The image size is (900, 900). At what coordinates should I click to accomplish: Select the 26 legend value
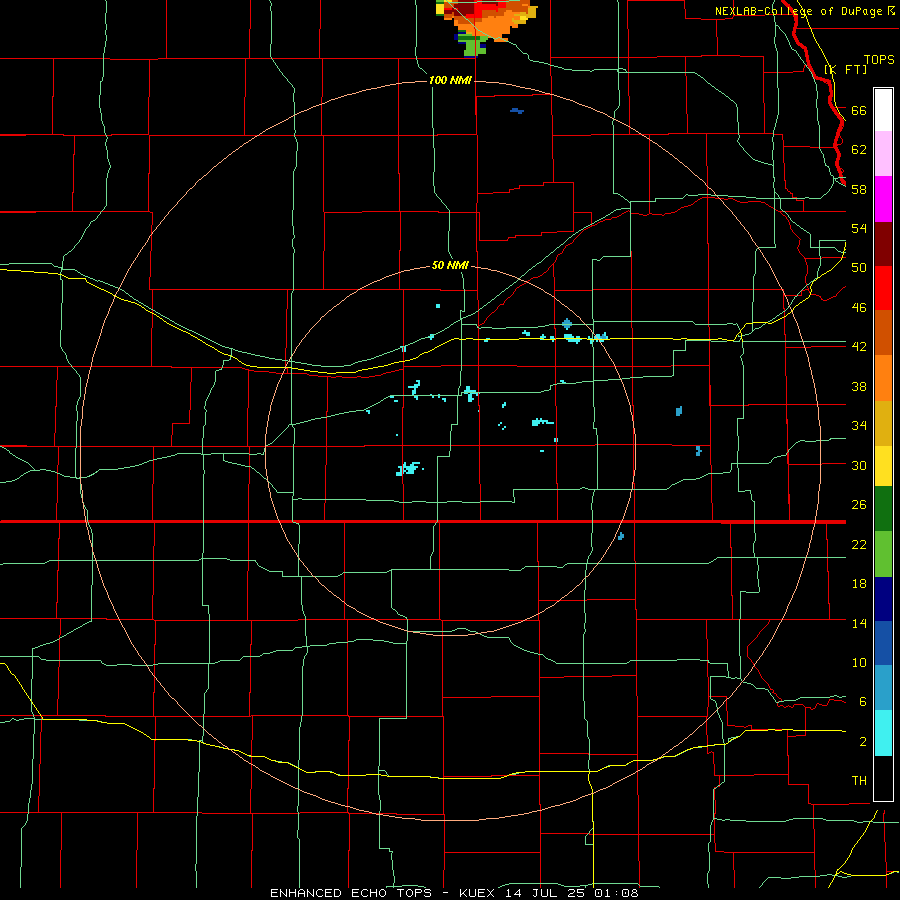point(859,505)
